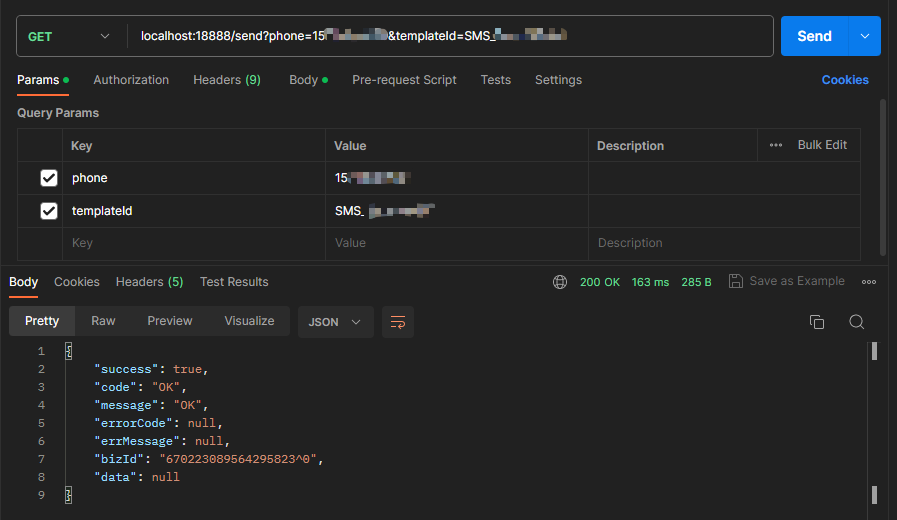Click the "errorCode" key in response
Screen dimensions: 897x520
tap(133, 423)
